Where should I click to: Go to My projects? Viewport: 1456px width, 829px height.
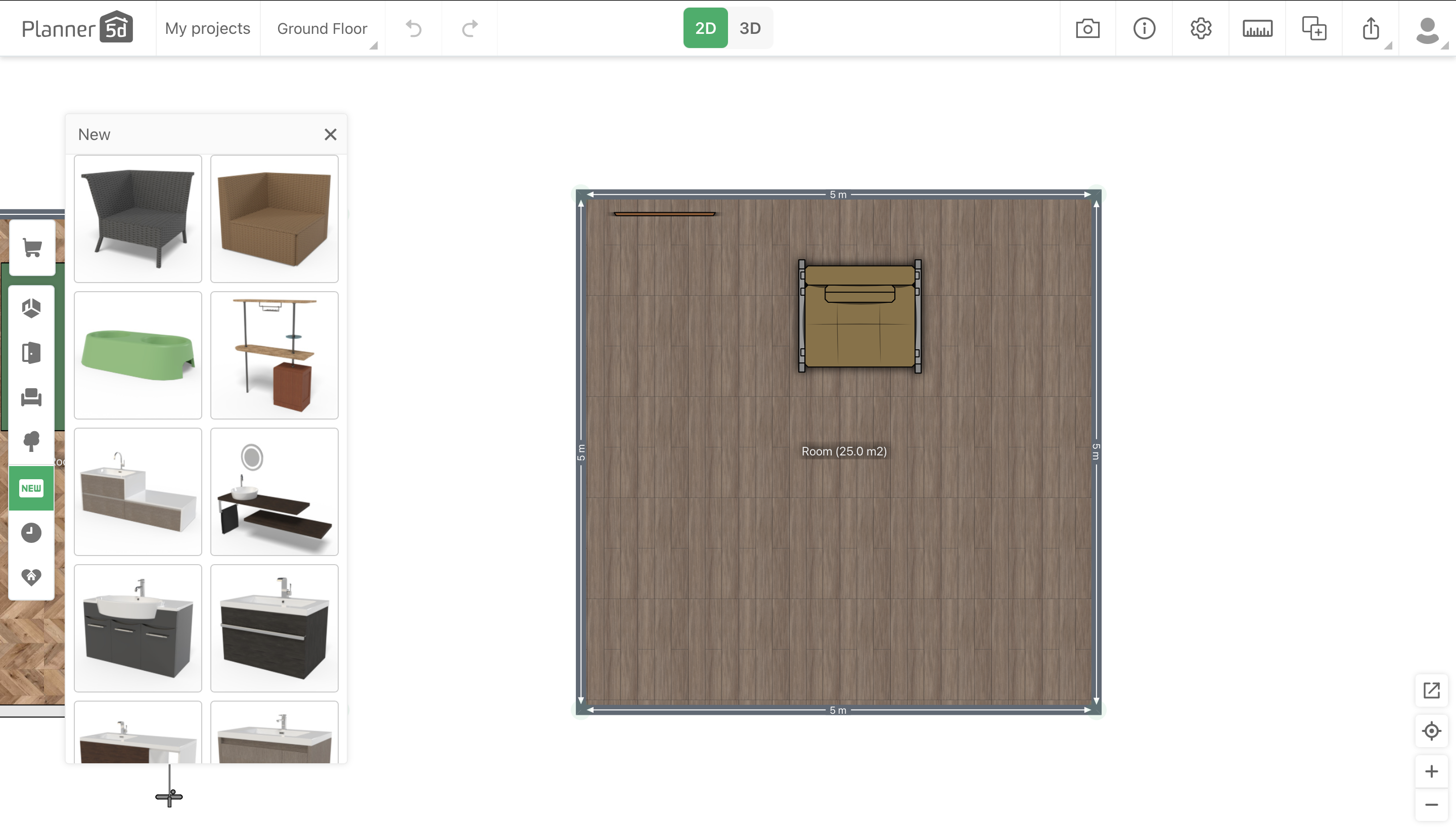(x=207, y=28)
